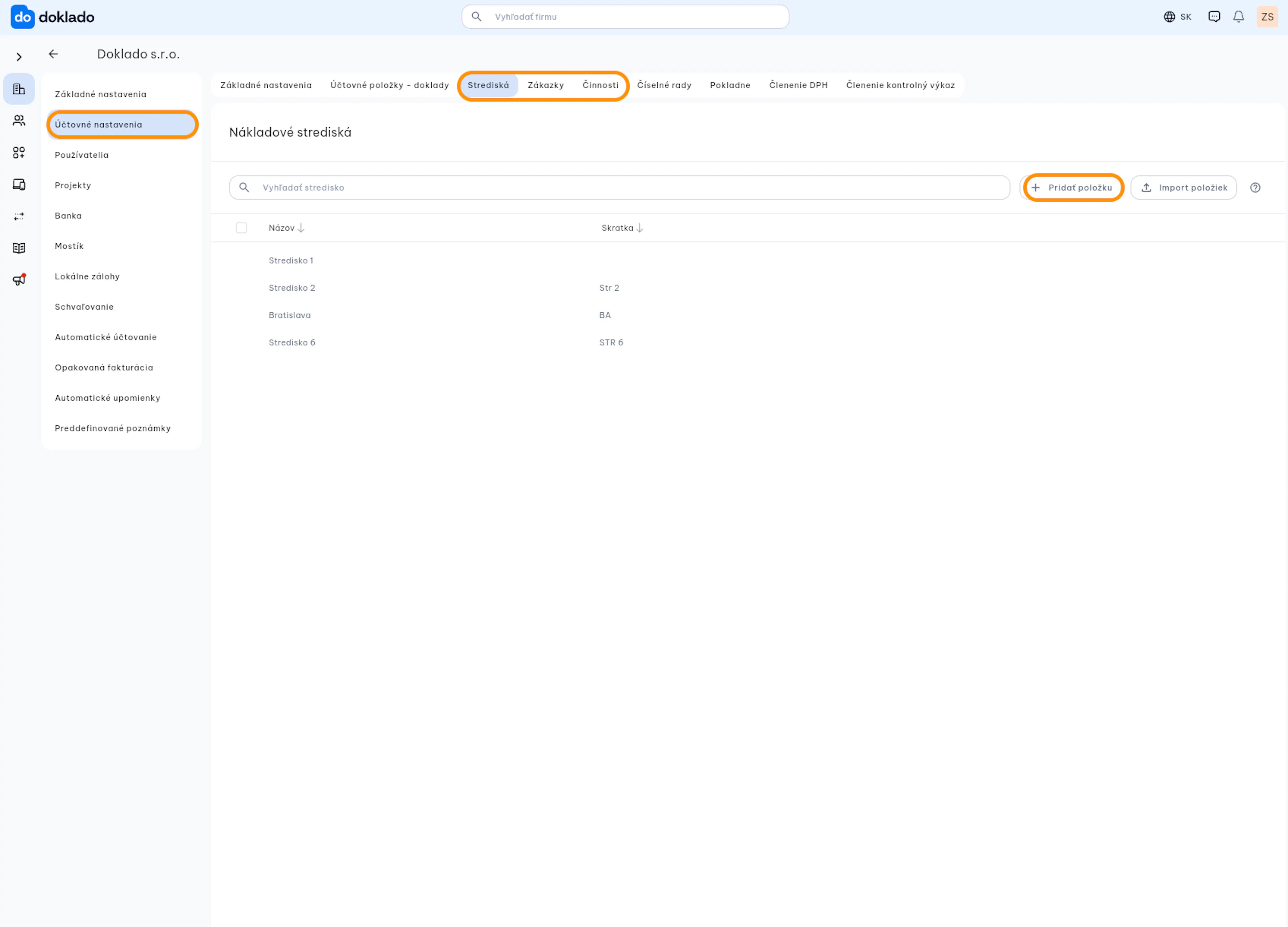The image size is (1288, 927).
Task: Open the Stredisko 2 row
Action: pos(748,288)
